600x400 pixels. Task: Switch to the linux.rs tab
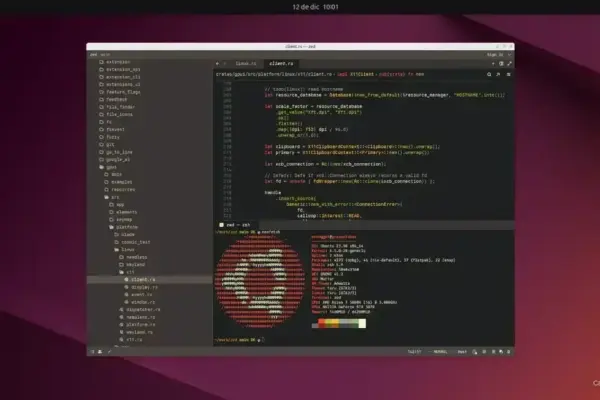point(246,64)
